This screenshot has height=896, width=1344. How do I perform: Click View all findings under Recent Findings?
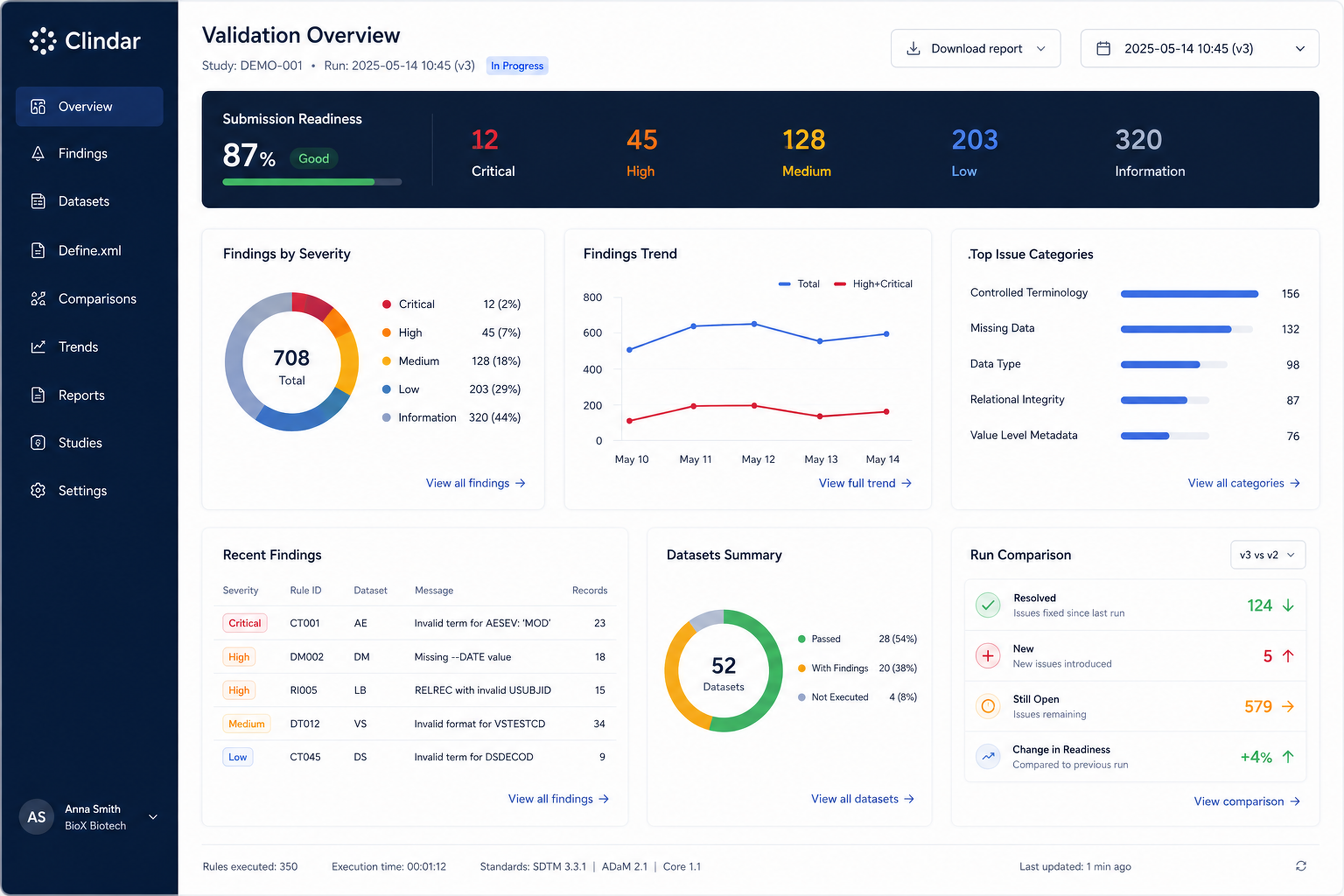coord(558,799)
